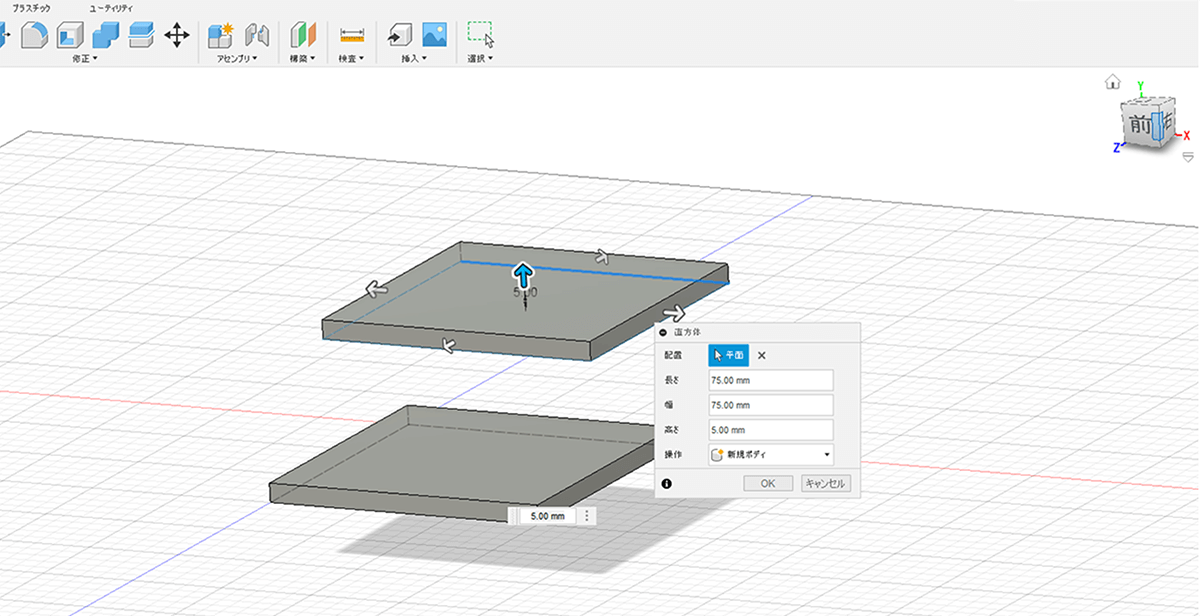Click the New Component icon
1200x616 pixels.
click(220, 36)
